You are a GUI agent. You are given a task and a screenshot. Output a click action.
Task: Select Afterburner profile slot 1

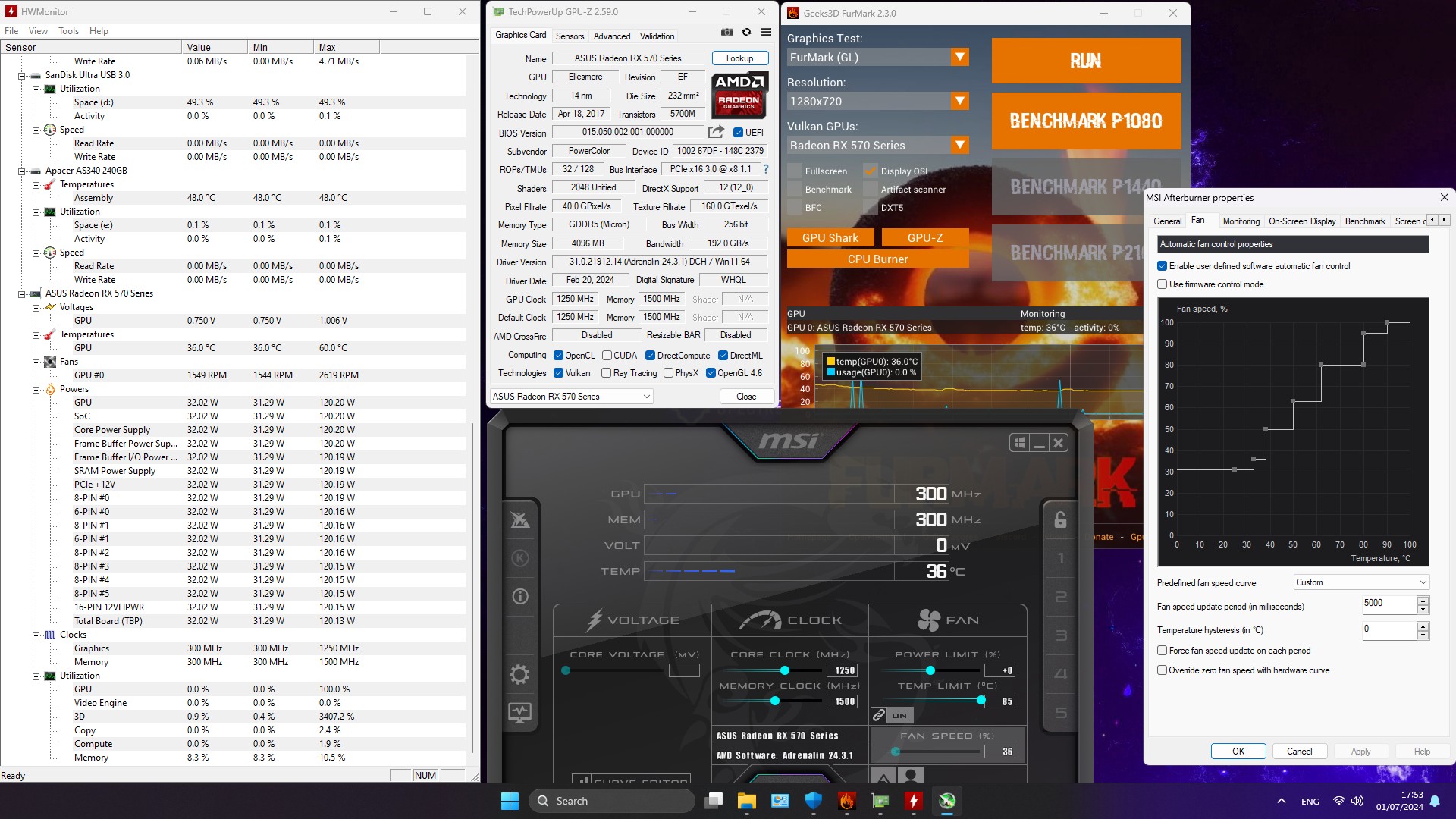pos(1060,558)
